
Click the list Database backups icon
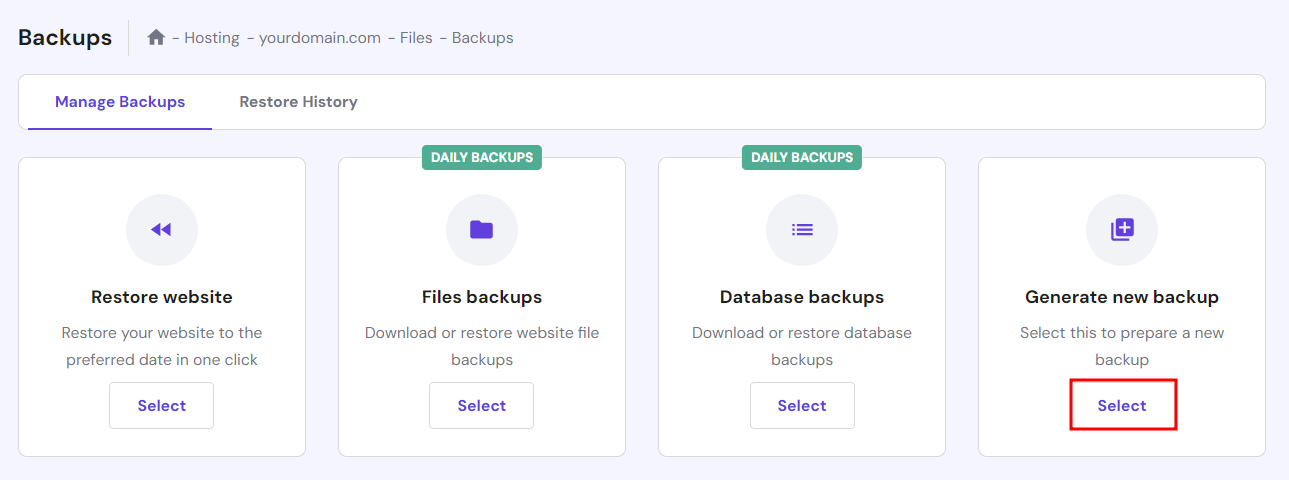[x=802, y=230]
